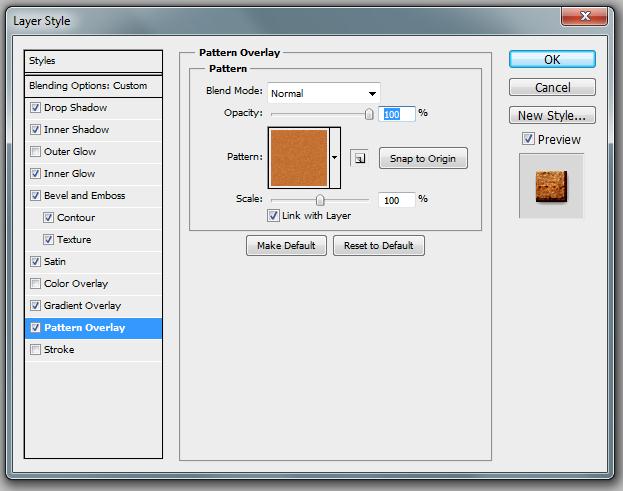This screenshot has height=491, width=623.
Task: Click the New Style button
Action: pos(552,115)
